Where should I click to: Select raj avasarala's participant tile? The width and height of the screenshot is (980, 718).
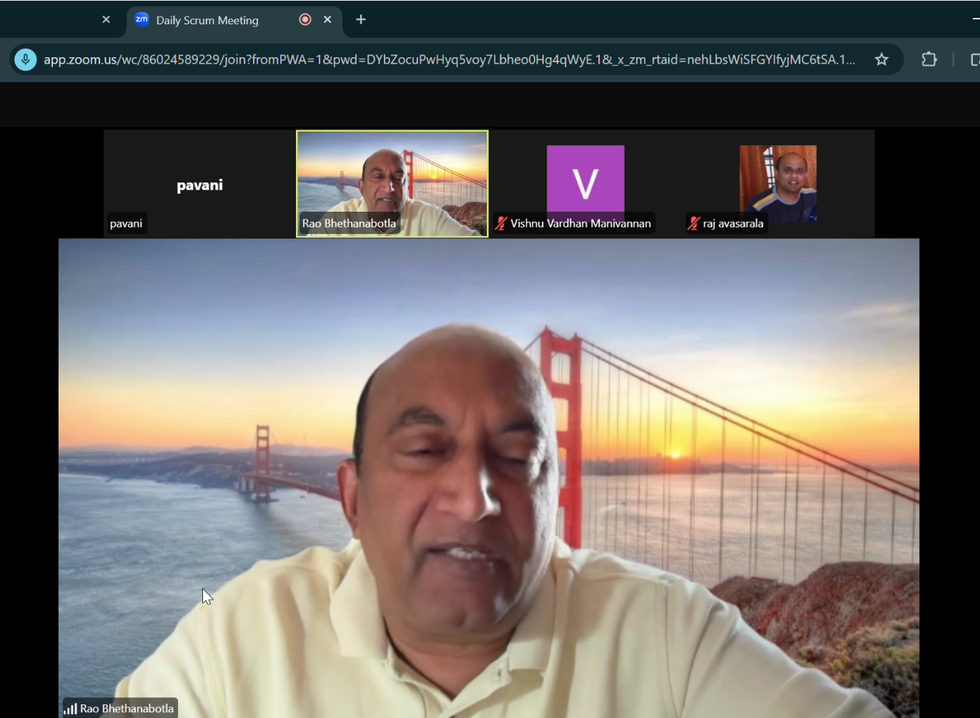point(778,184)
